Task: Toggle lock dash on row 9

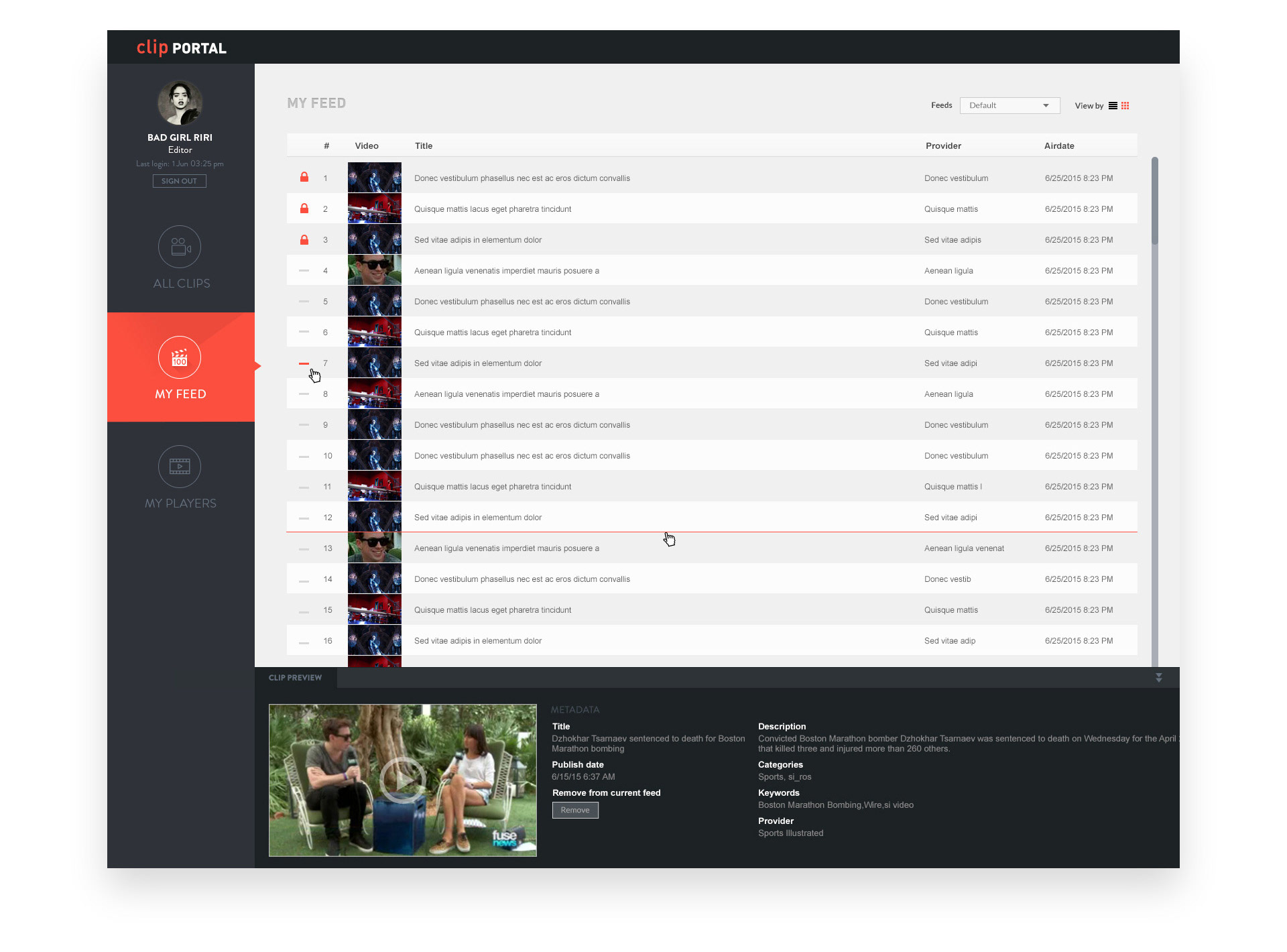Action: click(304, 424)
